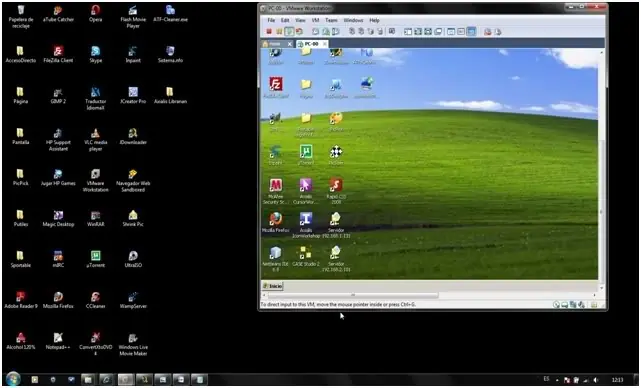Open the Team menu
This screenshot has width=641, height=388.
[x=331, y=20]
